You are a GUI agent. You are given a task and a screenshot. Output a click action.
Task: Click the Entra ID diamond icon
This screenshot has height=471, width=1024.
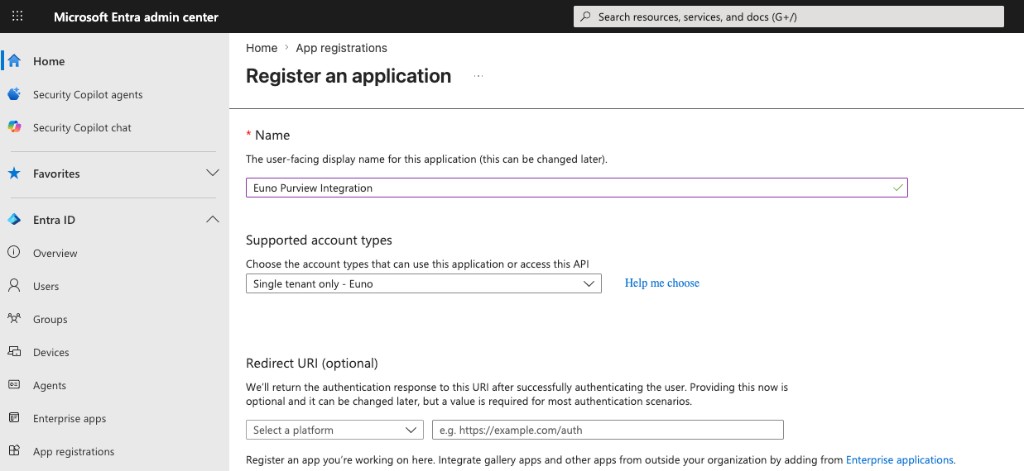pos(14,220)
